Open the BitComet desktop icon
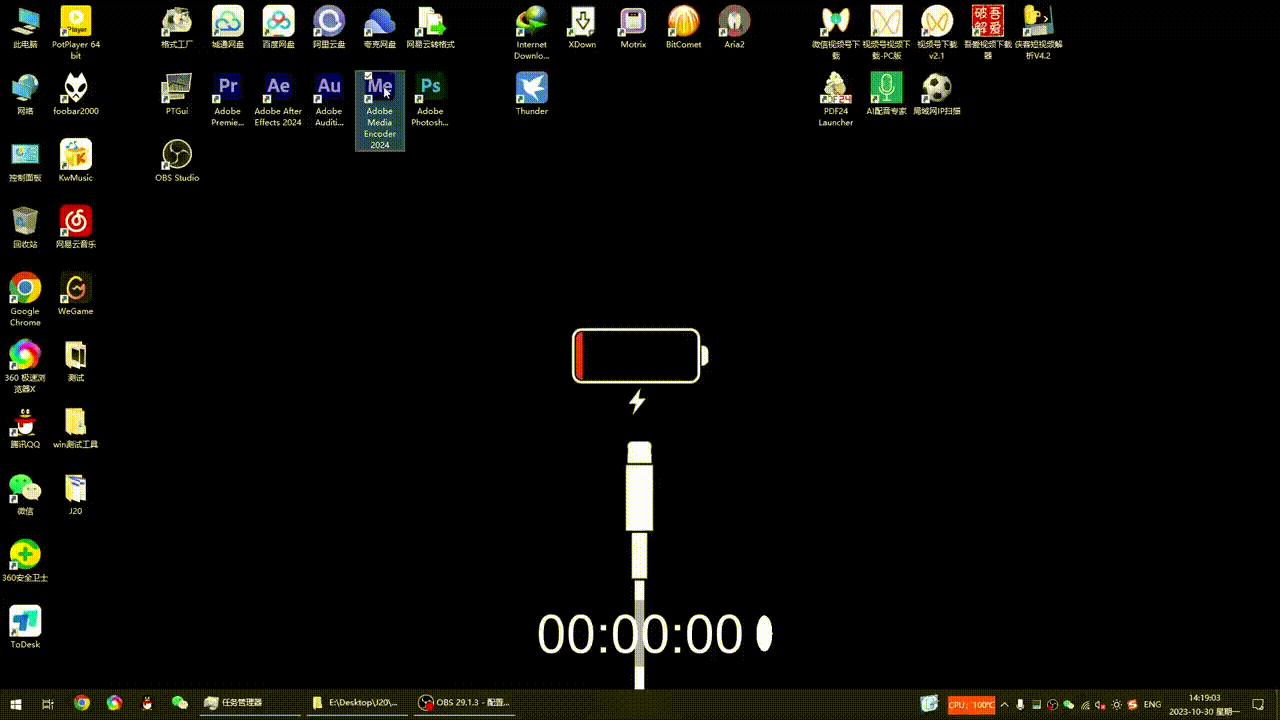The height and width of the screenshot is (720, 1280). [683, 21]
